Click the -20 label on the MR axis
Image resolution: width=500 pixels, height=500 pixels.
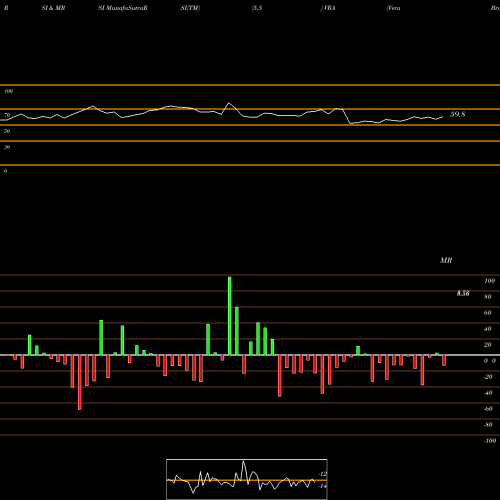tap(488, 377)
